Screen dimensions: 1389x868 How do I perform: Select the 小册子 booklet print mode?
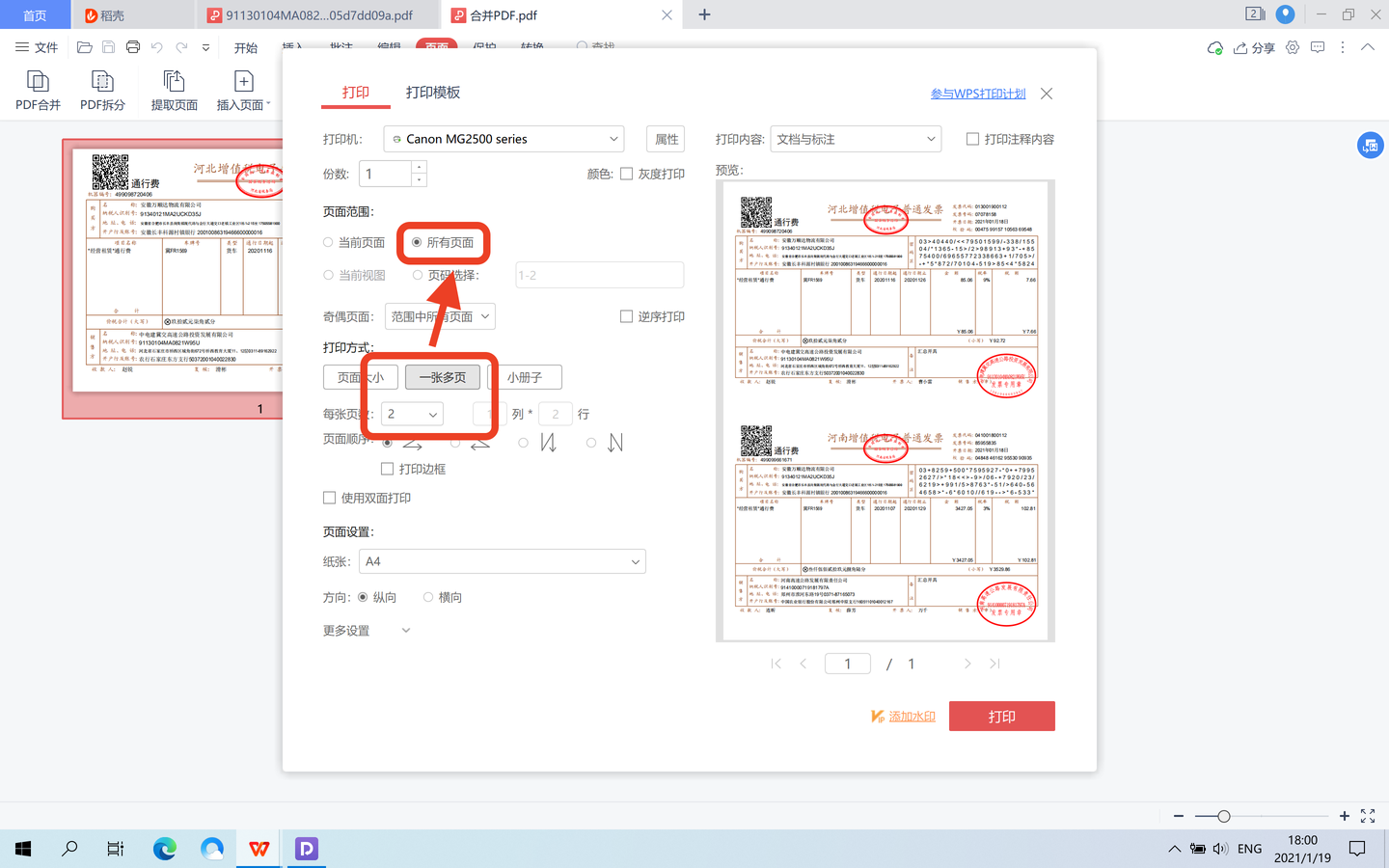[525, 377]
